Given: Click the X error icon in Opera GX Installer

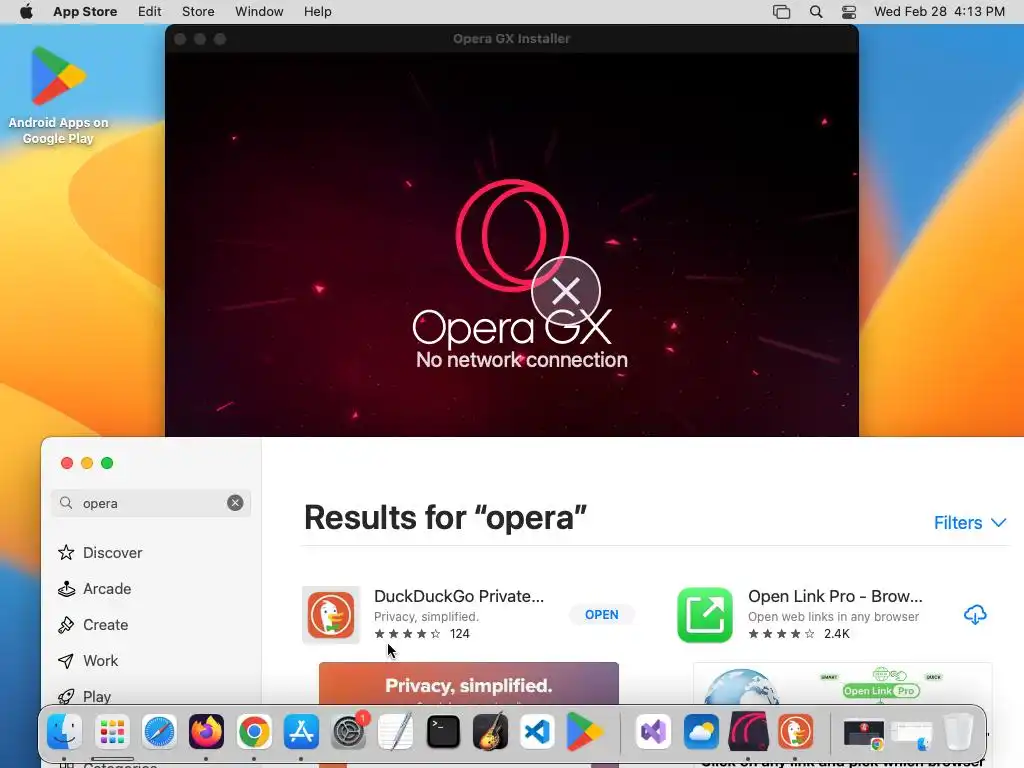Looking at the screenshot, I should coord(566,291).
